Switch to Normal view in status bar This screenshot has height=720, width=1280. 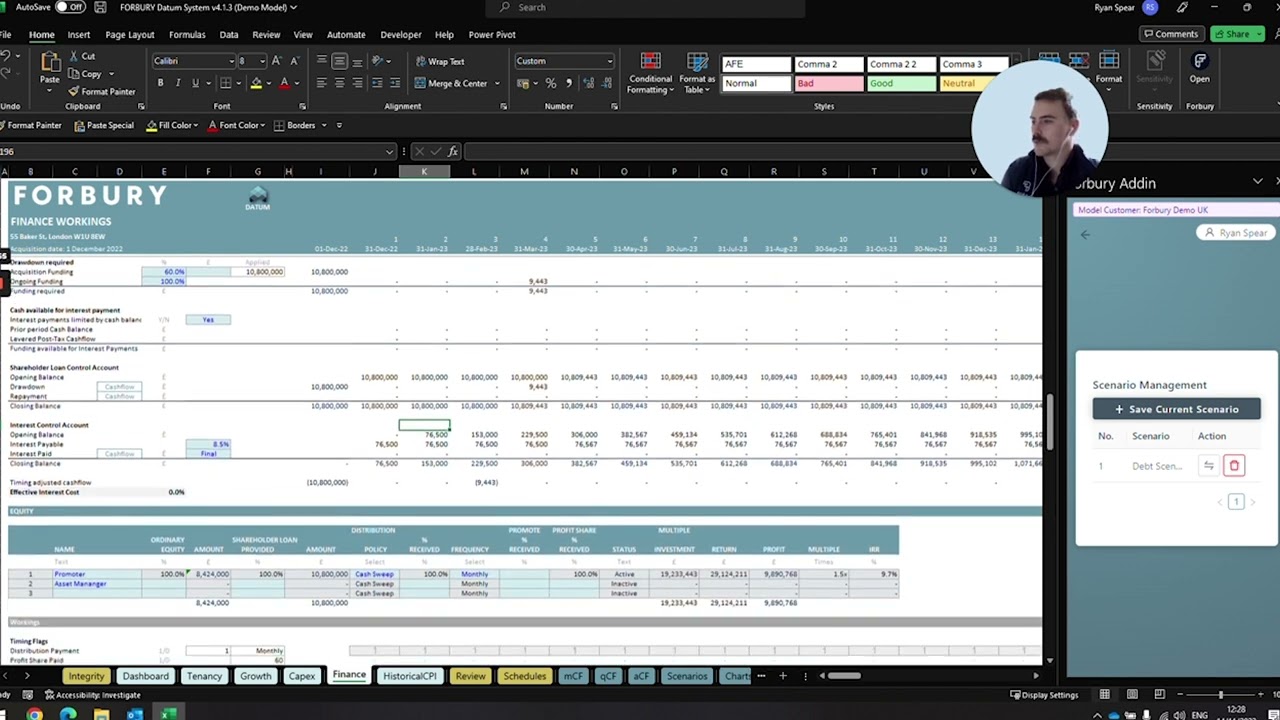[1105, 695]
